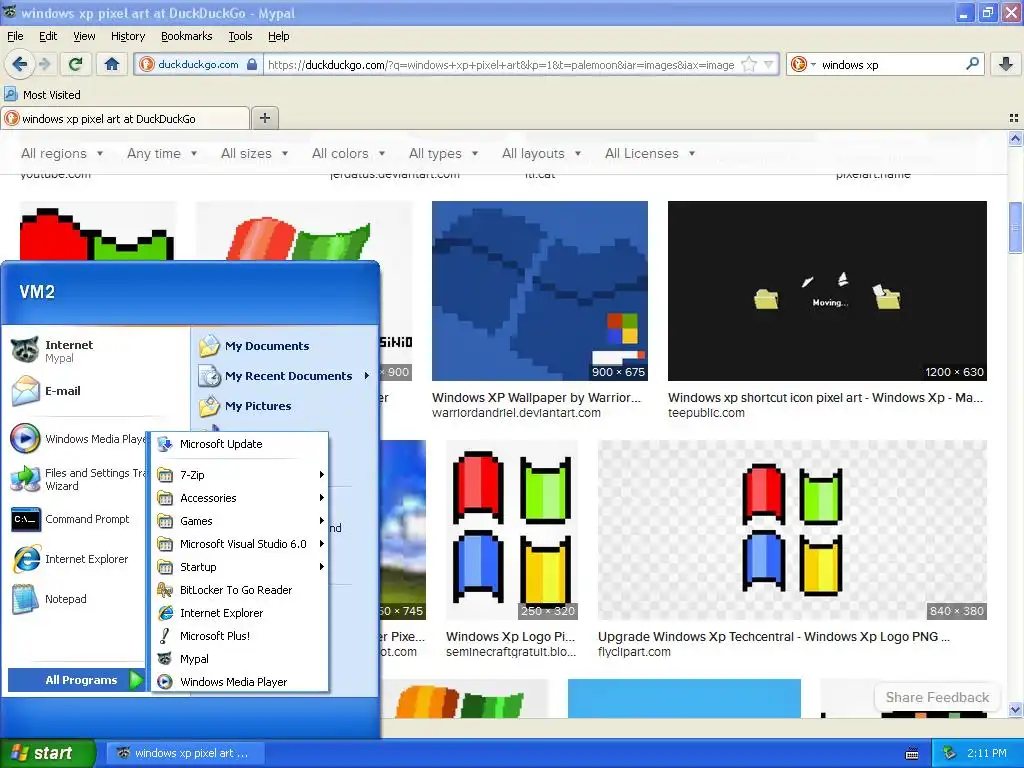Image resolution: width=1024 pixels, height=768 pixels.
Task: Click the keyboard icon in system tray
Action: (912, 754)
